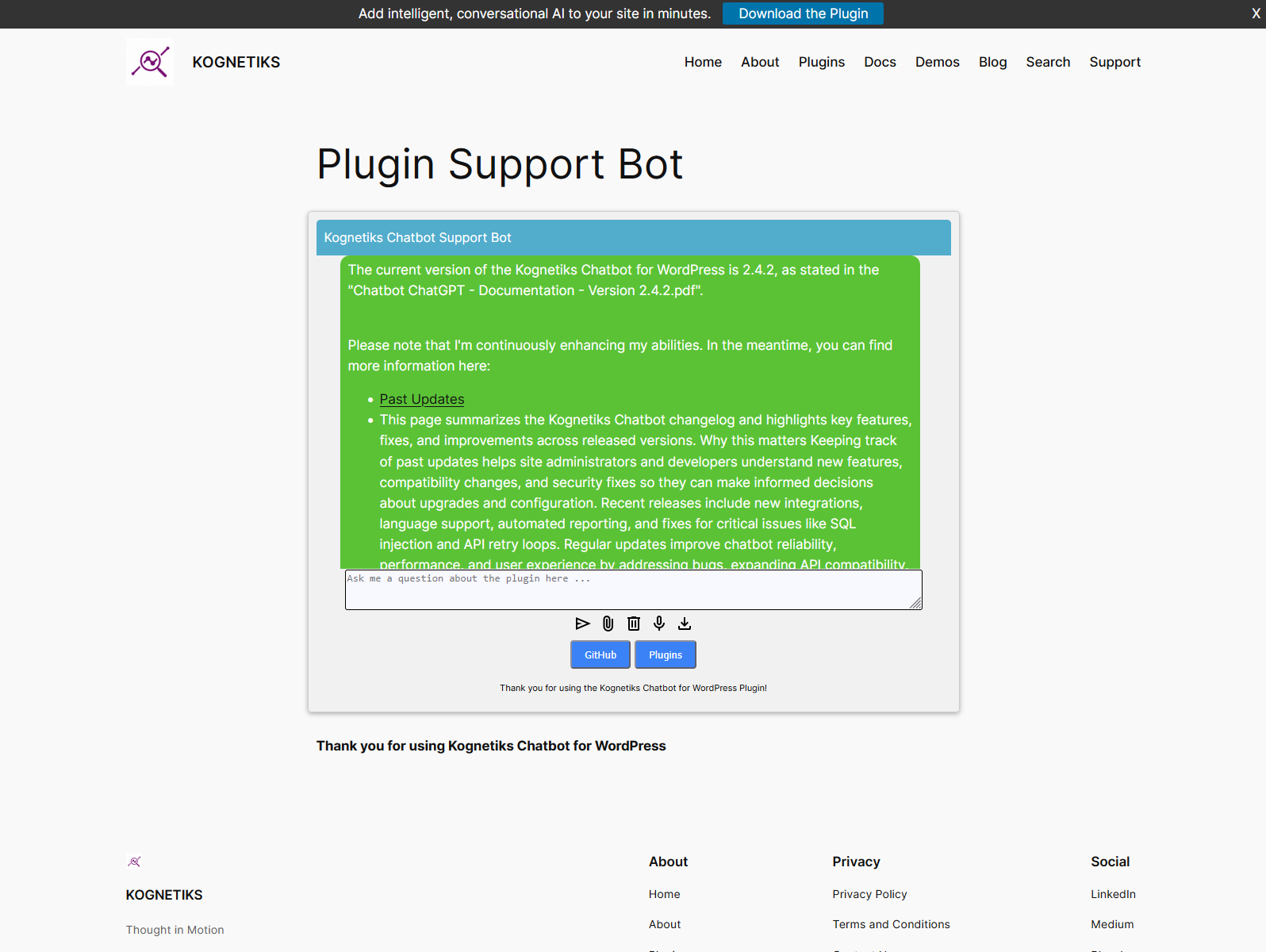This screenshot has width=1266, height=952.
Task: Open the Terms and Conditions link
Action: [x=891, y=924]
